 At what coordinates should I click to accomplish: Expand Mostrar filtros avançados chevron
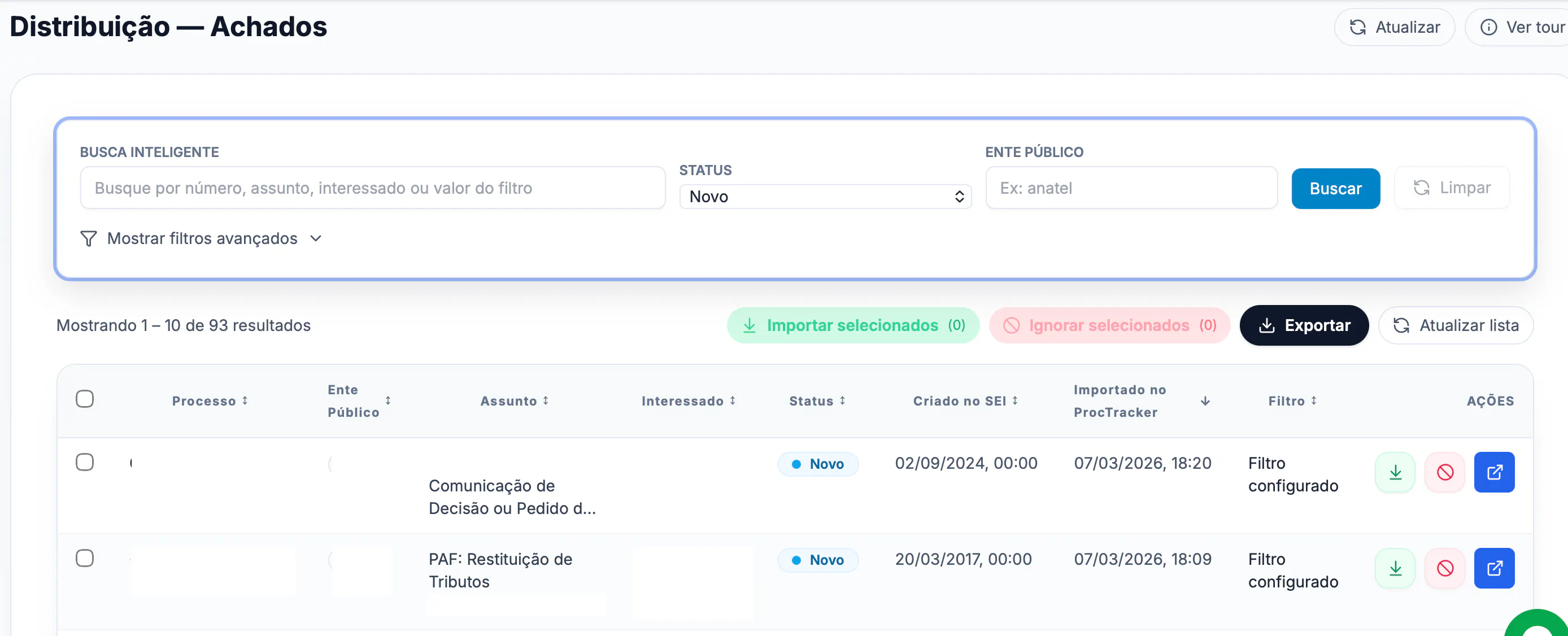315,238
